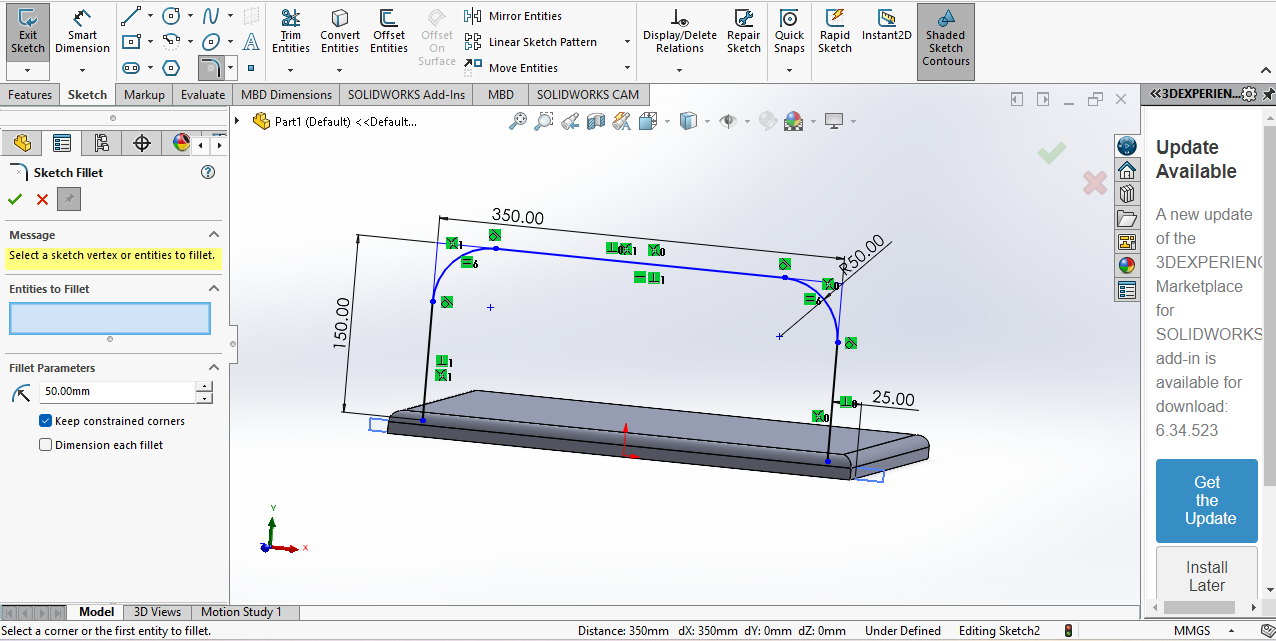
Task: Choose the Convert Entities tool
Action: (340, 32)
